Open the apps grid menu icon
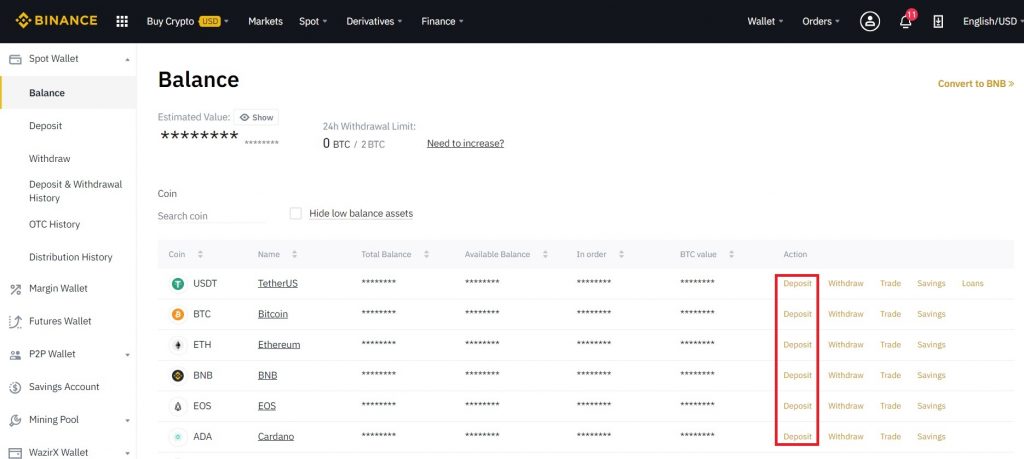 pos(122,22)
